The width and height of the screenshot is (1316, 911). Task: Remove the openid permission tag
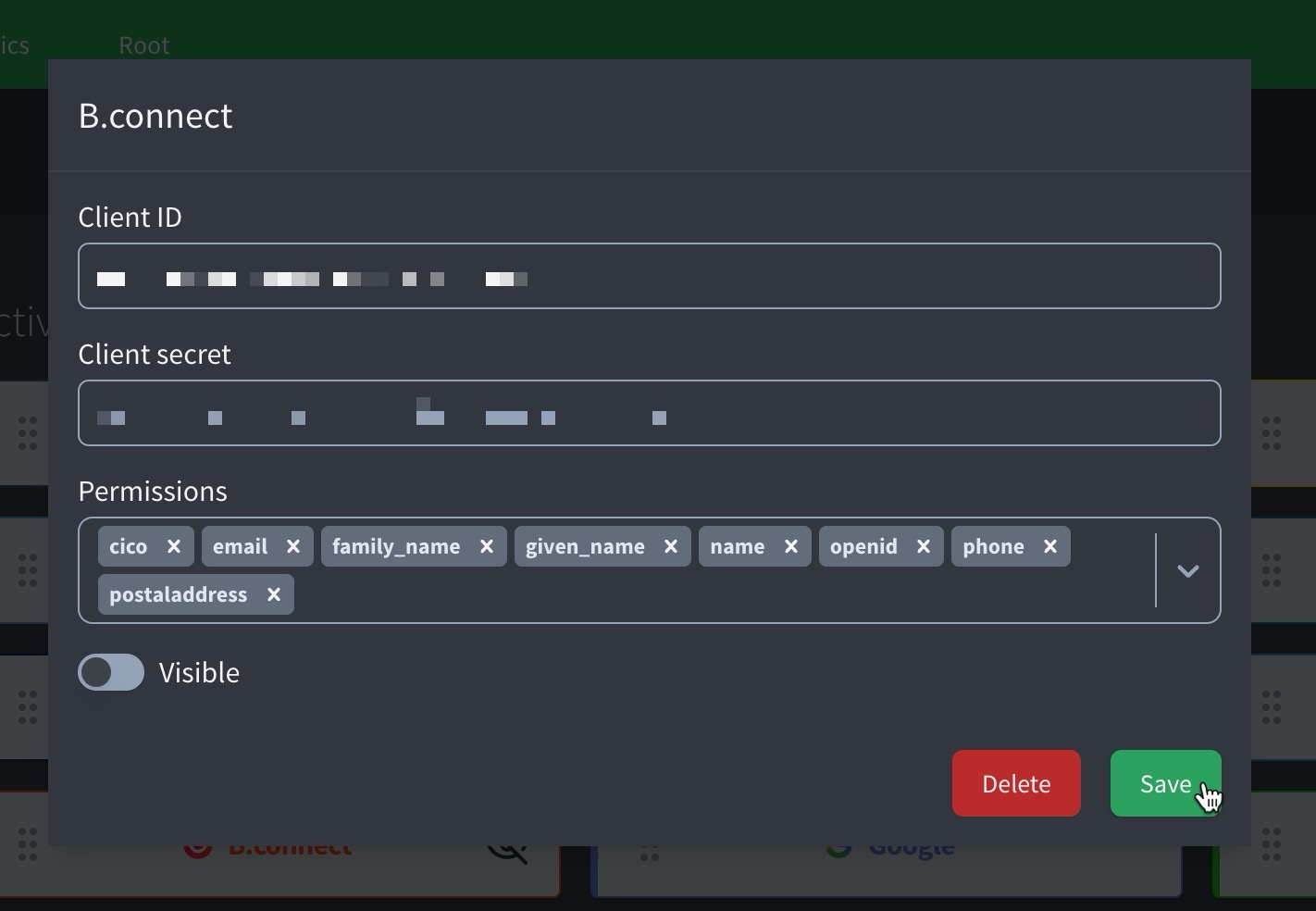[x=924, y=546]
